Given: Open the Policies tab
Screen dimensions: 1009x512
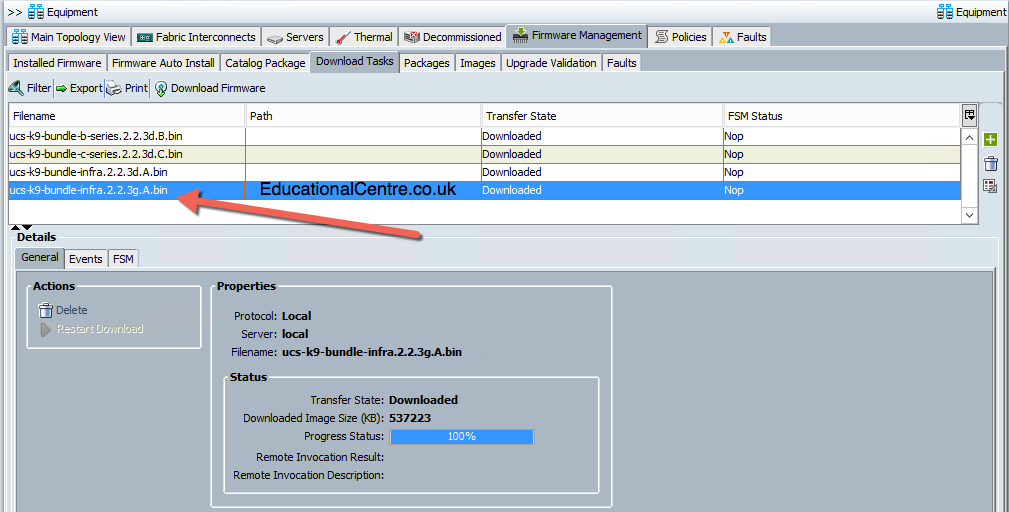Looking at the screenshot, I should 681,37.
